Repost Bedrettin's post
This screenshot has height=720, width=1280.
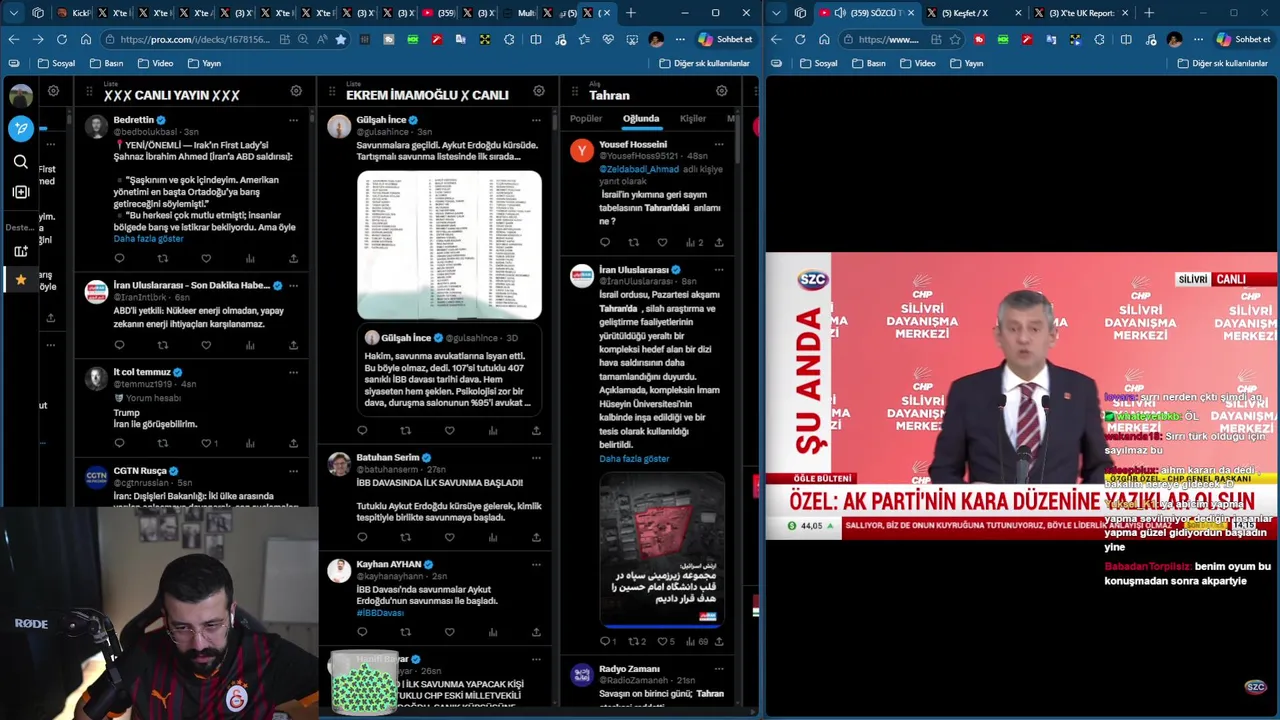pos(163,259)
